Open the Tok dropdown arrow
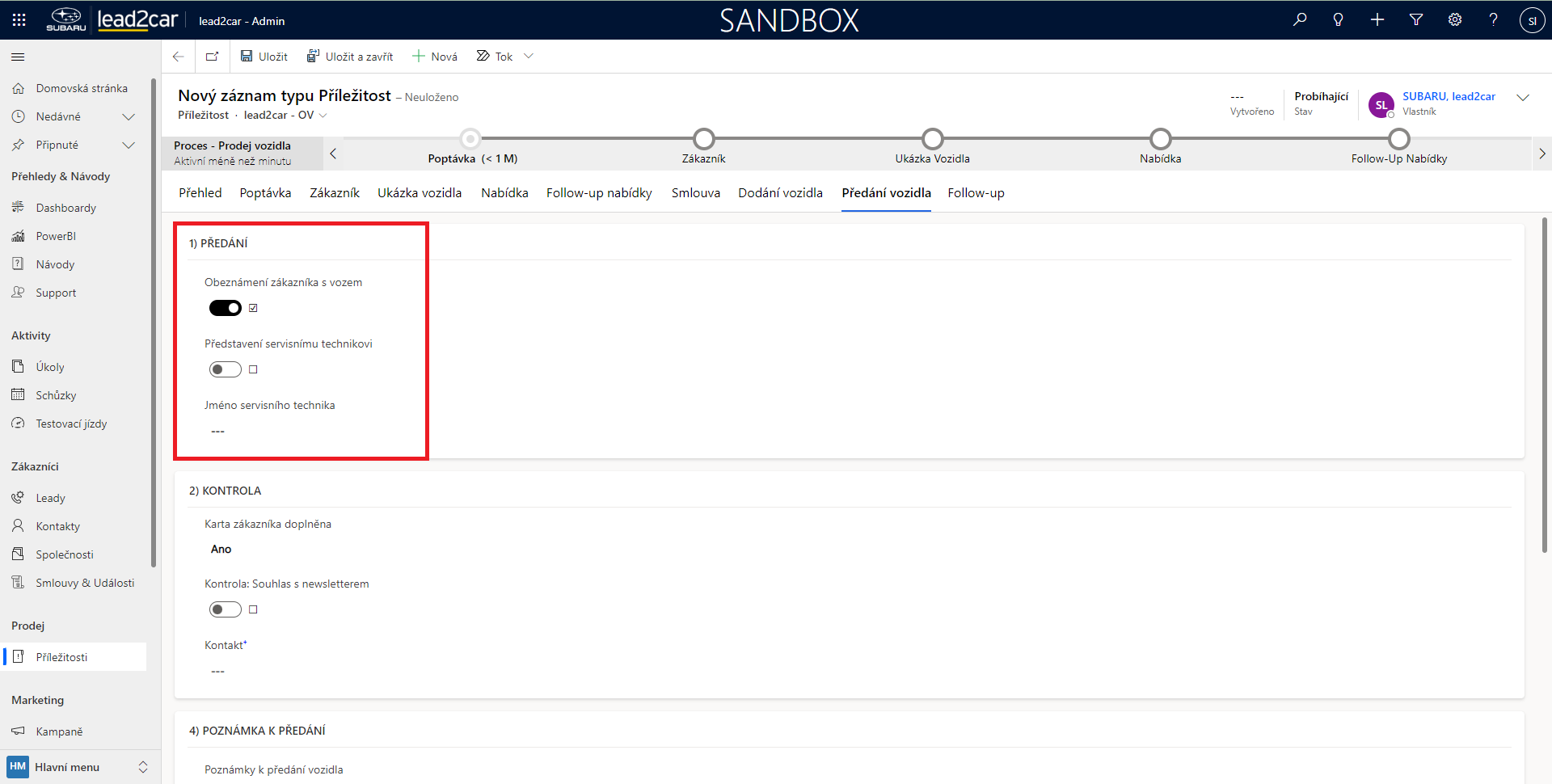The width and height of the screenshot is (1552, 784). pyautogui.click(x=529, y=57)
